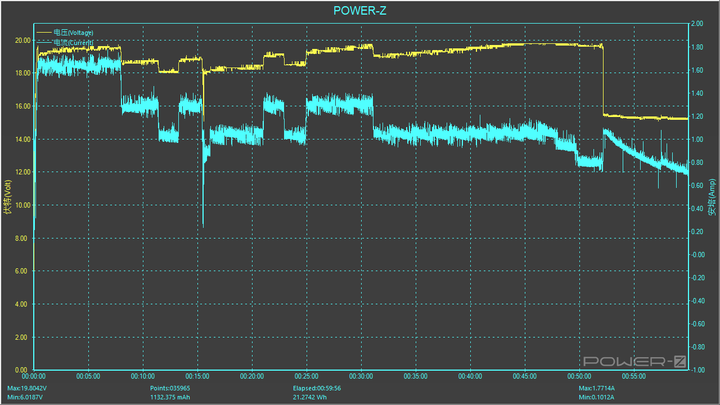Click the 00:40:00 time axis label
Screen dimensions: 720x405
point(470,376)
